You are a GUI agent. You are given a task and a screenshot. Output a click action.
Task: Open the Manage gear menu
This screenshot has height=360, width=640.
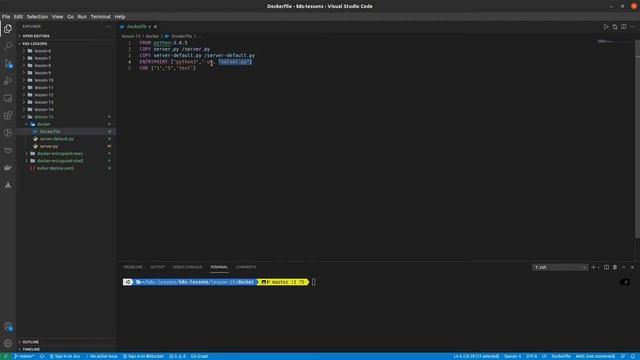8,343
